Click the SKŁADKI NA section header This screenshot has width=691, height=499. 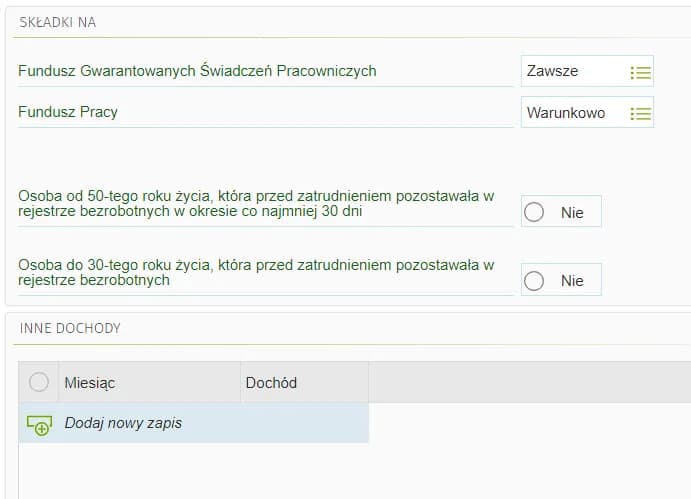[x=58, y=22]
